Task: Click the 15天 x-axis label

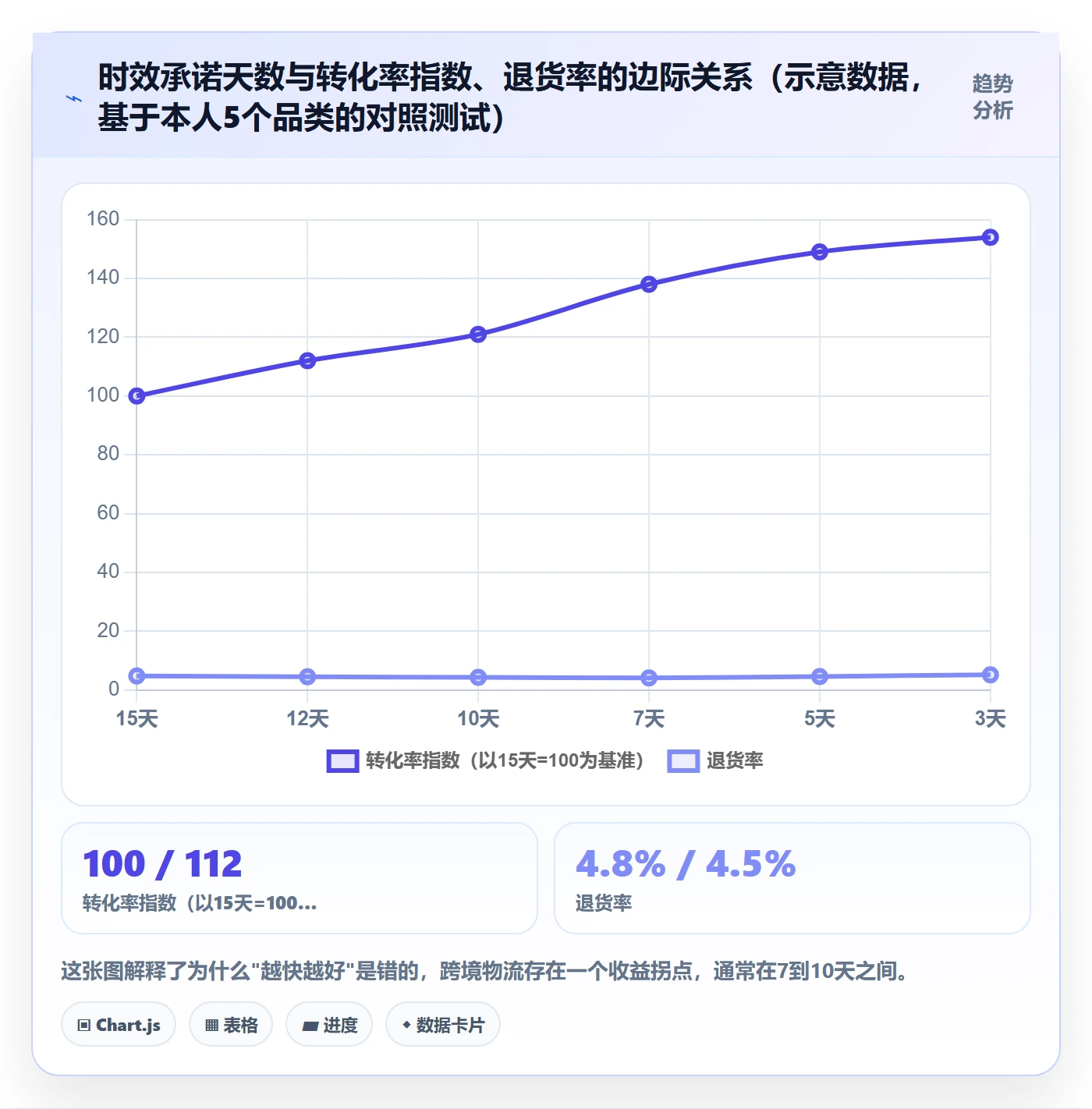Action: tap(136, 719)
